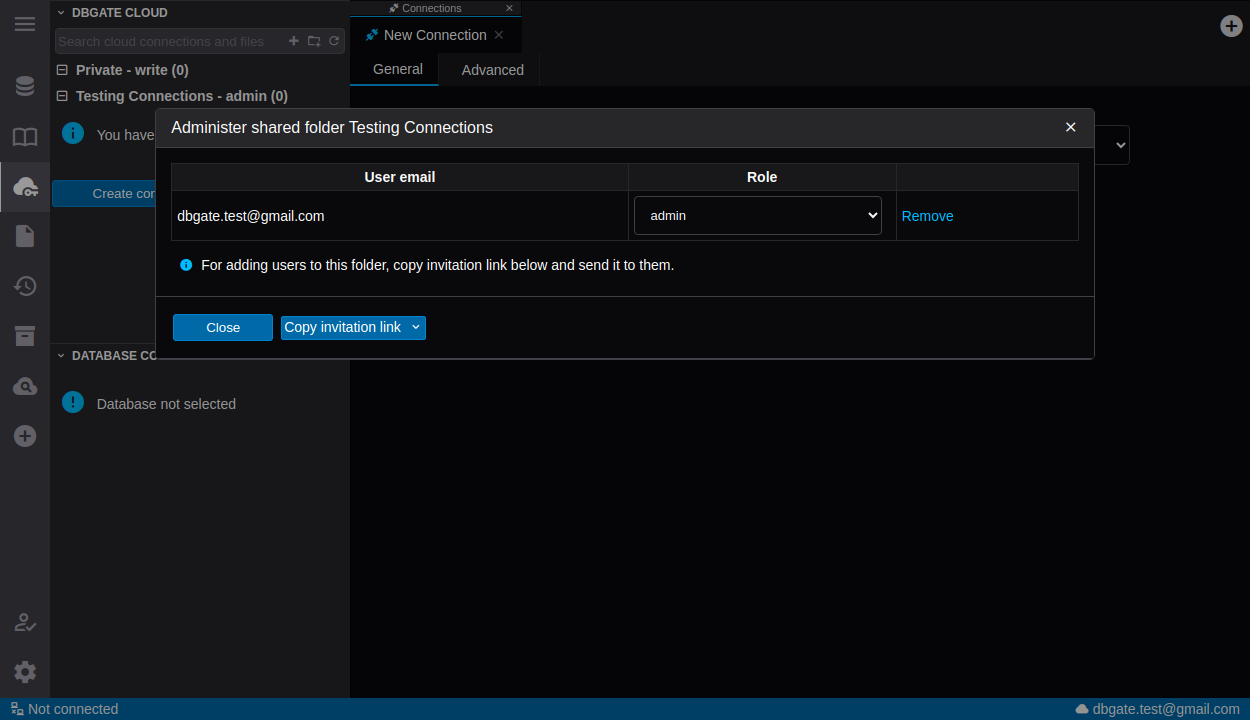Close the Administer shared folder dialog
The width and height of the screenshot is (1250, 720).
point(1070,127)
